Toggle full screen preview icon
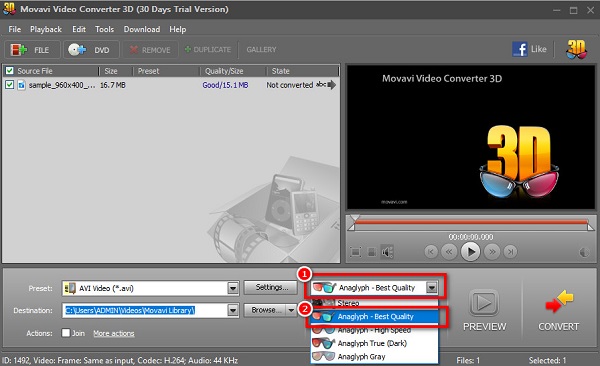Viewport: 600px width, 366px height. point(355,252)
